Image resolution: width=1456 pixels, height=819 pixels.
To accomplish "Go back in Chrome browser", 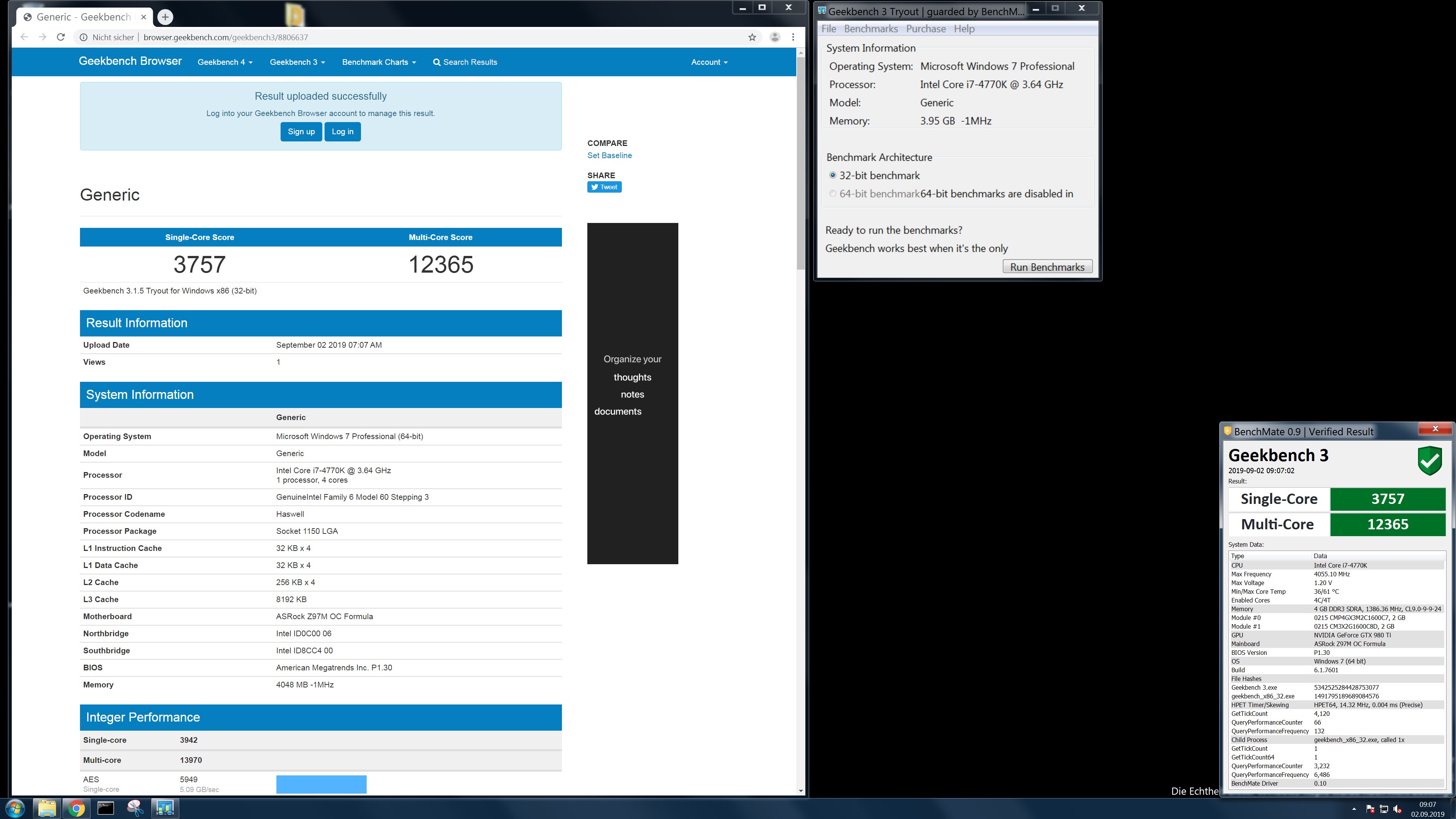I will pos(24,37).
